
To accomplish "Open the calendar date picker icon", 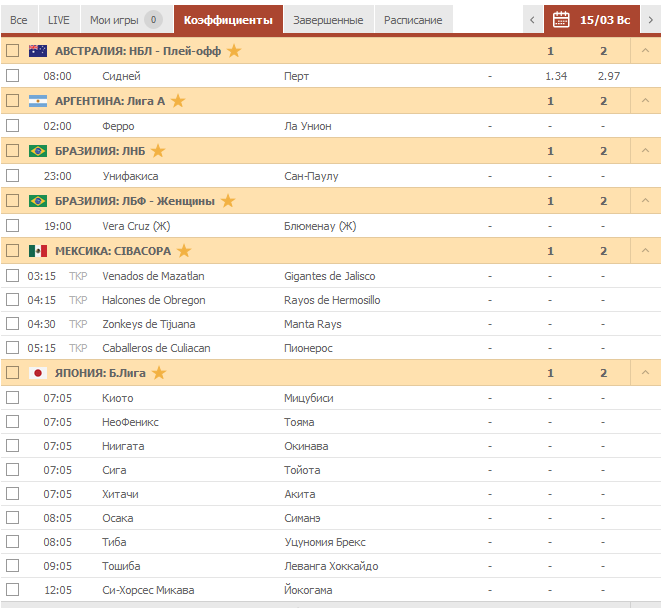I will (561, 20).
